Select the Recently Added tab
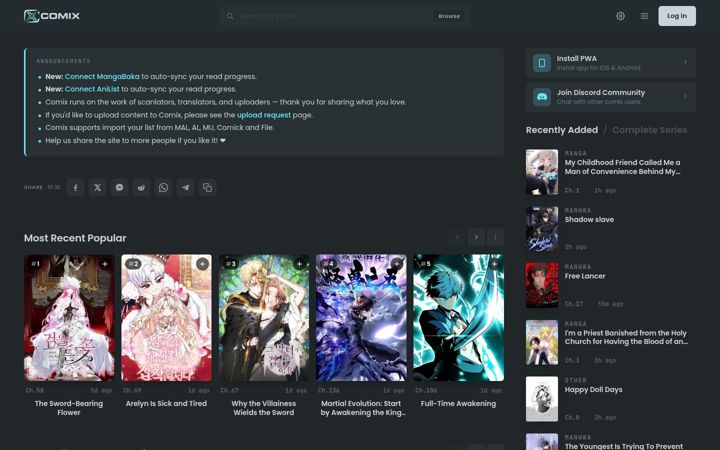This screenshot has width=720, height=450. [562, 130]
